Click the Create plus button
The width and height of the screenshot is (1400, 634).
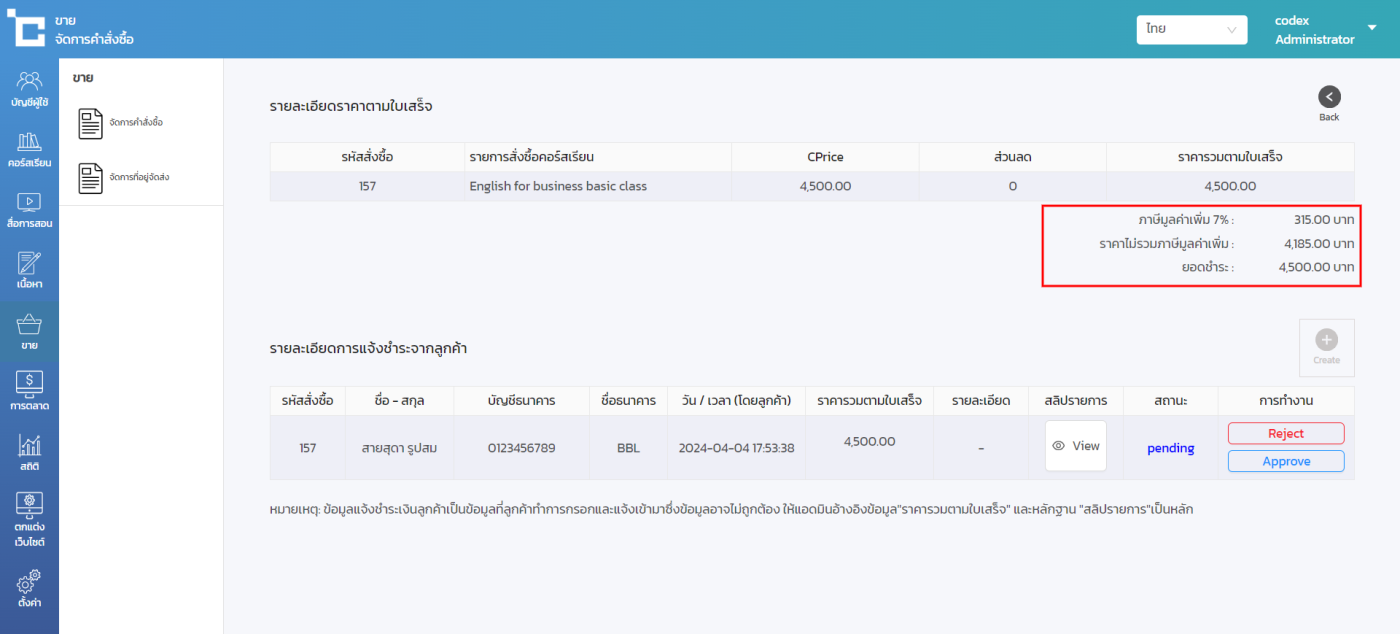point(1326,346)
